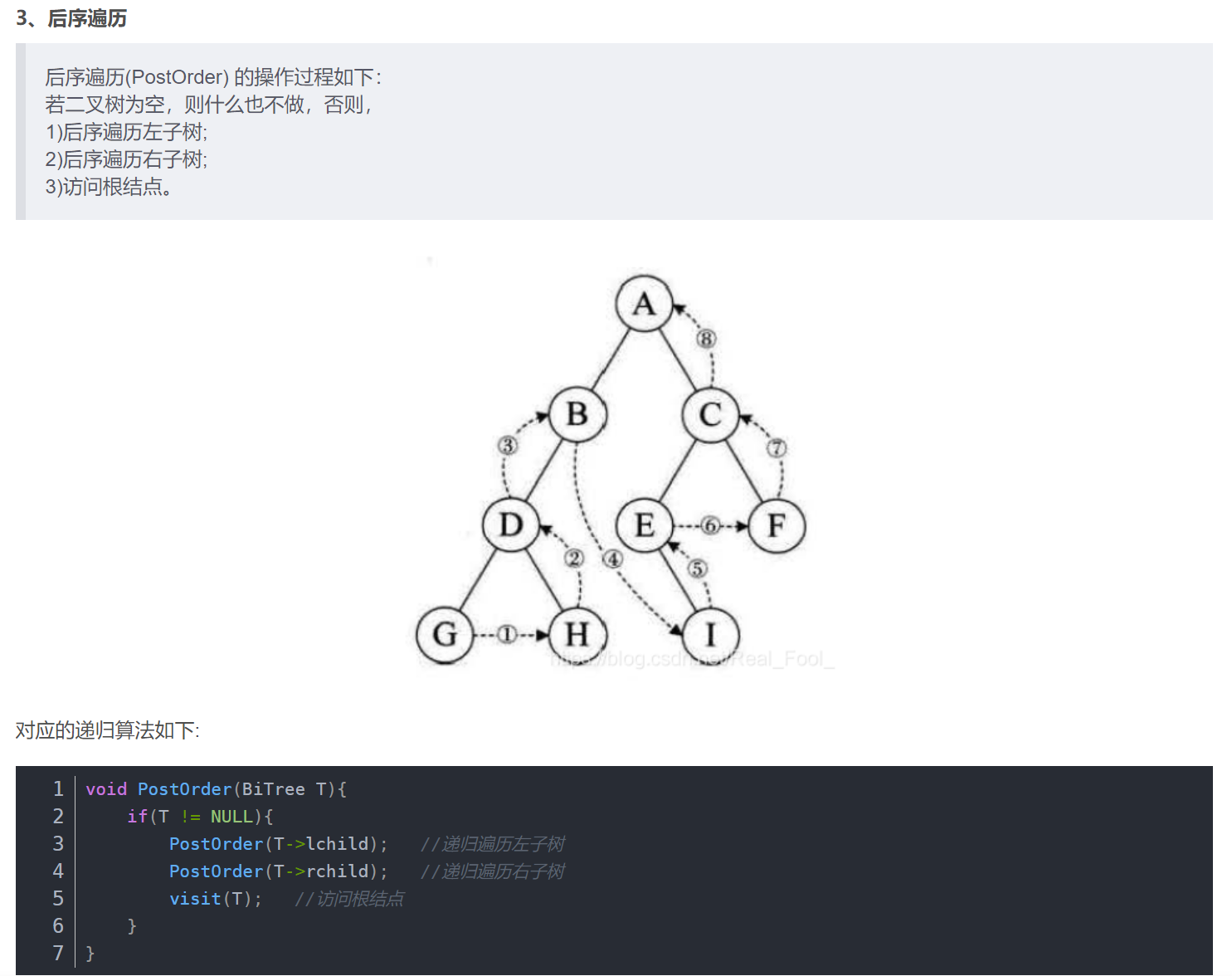Click the sentence "若二叉树为空，则什么也不做，否则,"
1232x976 pixels.
tap(208, 105)
